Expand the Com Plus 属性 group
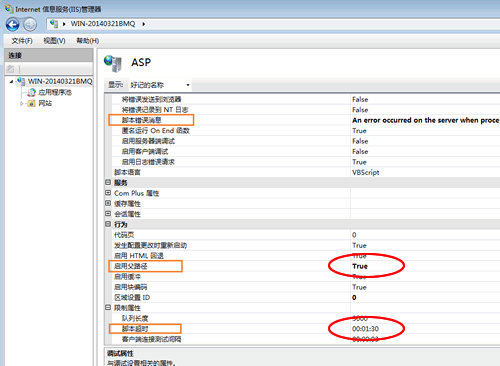 (x=108, y=193)
